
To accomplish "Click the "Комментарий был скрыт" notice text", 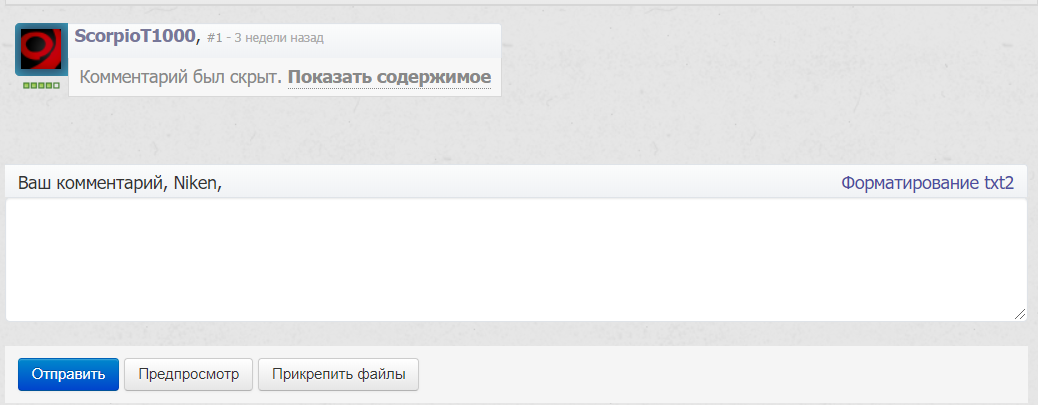I will click(177, 77).
